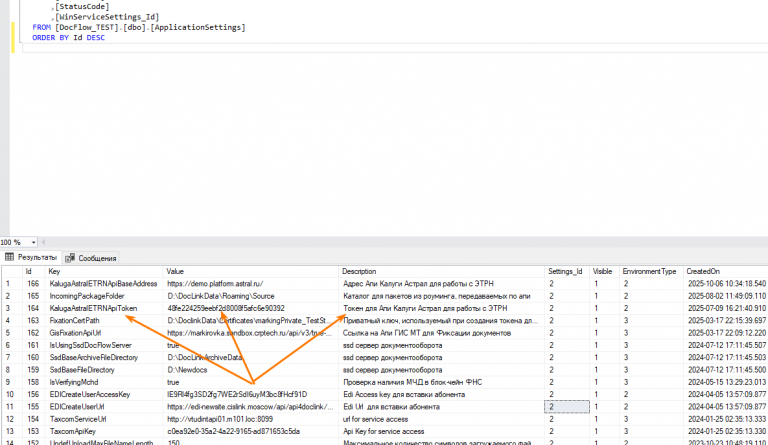Click the Сообщения tab's message icon
The height and width of the screenshot is (445, 768).
tap(70, 258)
